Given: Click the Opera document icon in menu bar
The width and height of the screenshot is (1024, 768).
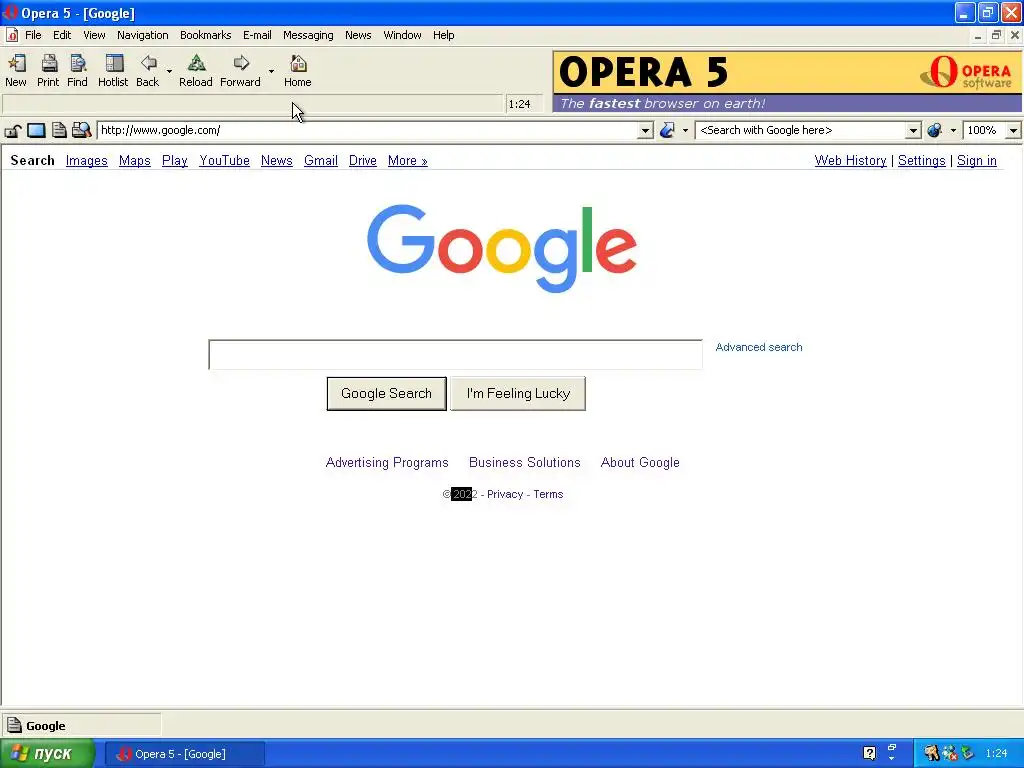Looking at the screenshot, I should (x=12, y=35).
